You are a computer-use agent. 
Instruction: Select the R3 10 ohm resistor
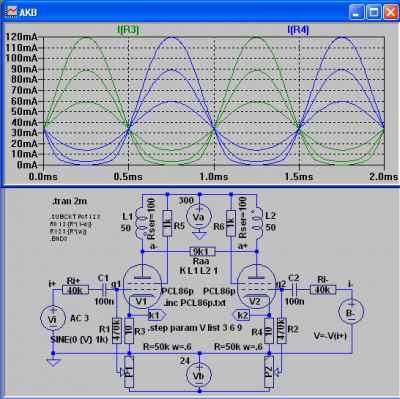(129, 331)
